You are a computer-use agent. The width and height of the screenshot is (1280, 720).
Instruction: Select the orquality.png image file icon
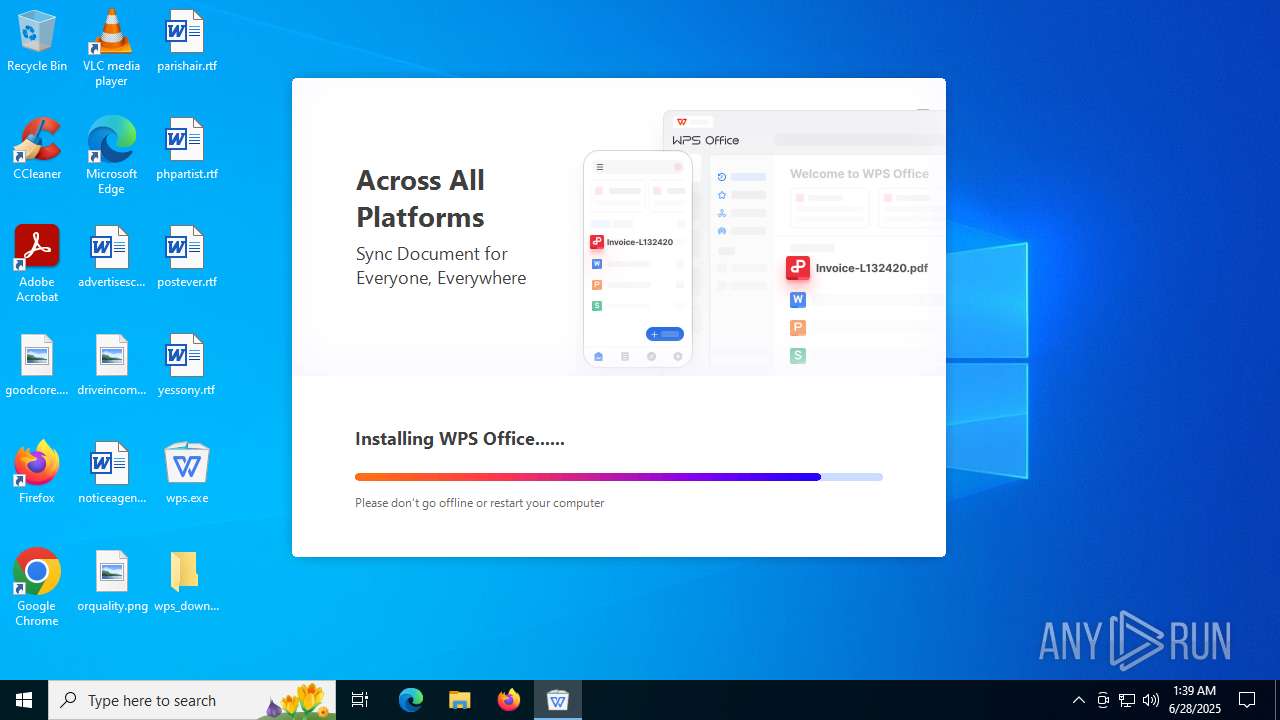coord(111,582)
